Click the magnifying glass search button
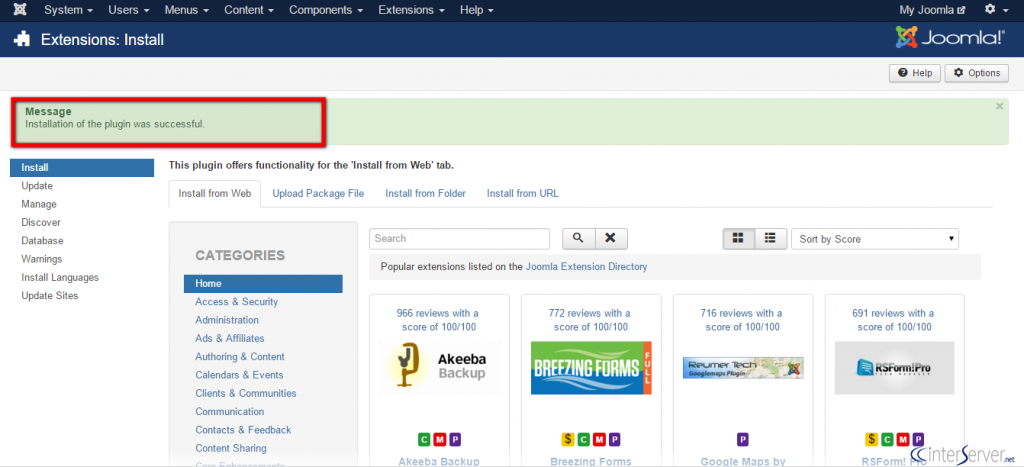Screen dimensions: 1024x467 click(578, 238)
